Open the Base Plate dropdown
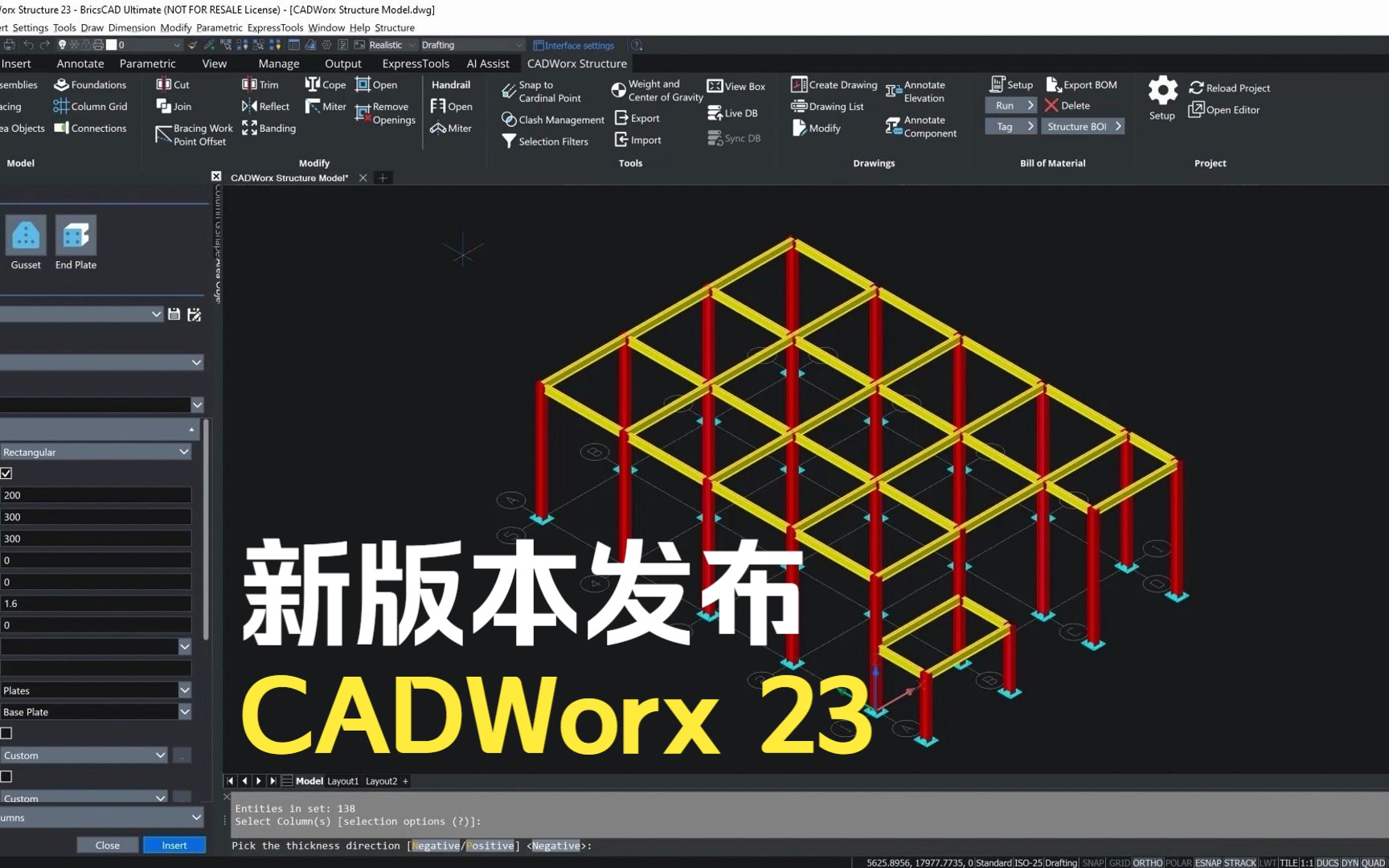 pyautogui.click(x=96, y=712)
